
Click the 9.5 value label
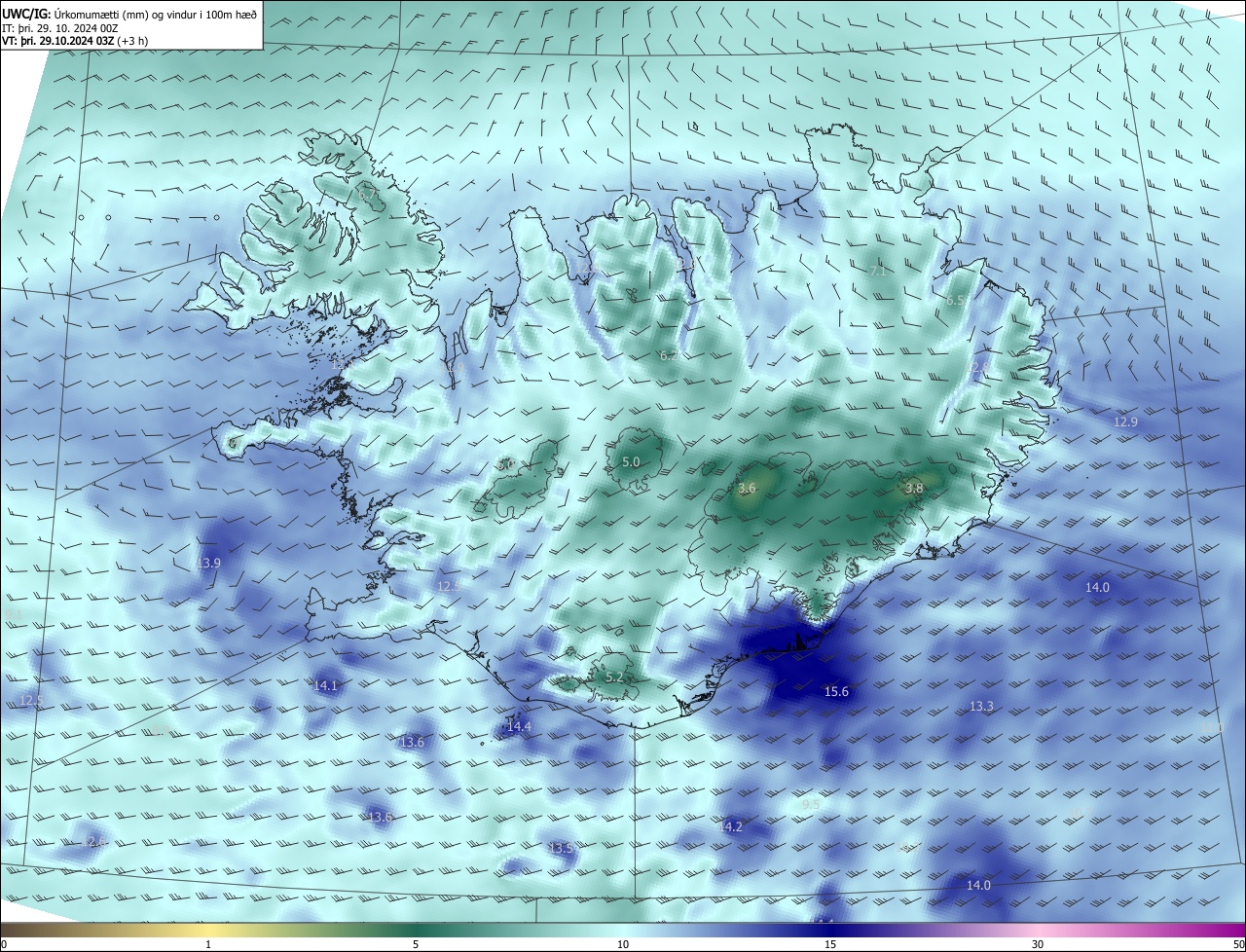click(x=810, y=804)
